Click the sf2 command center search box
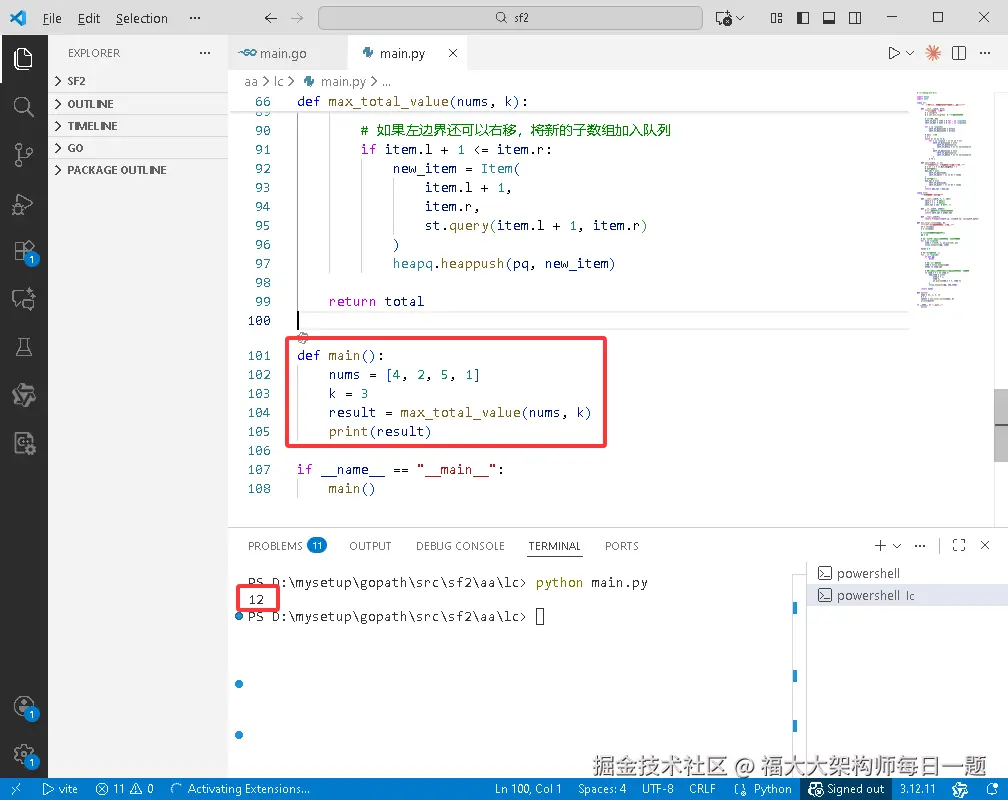The width and height of the screenshot is (1008, 800). (510, 18)
